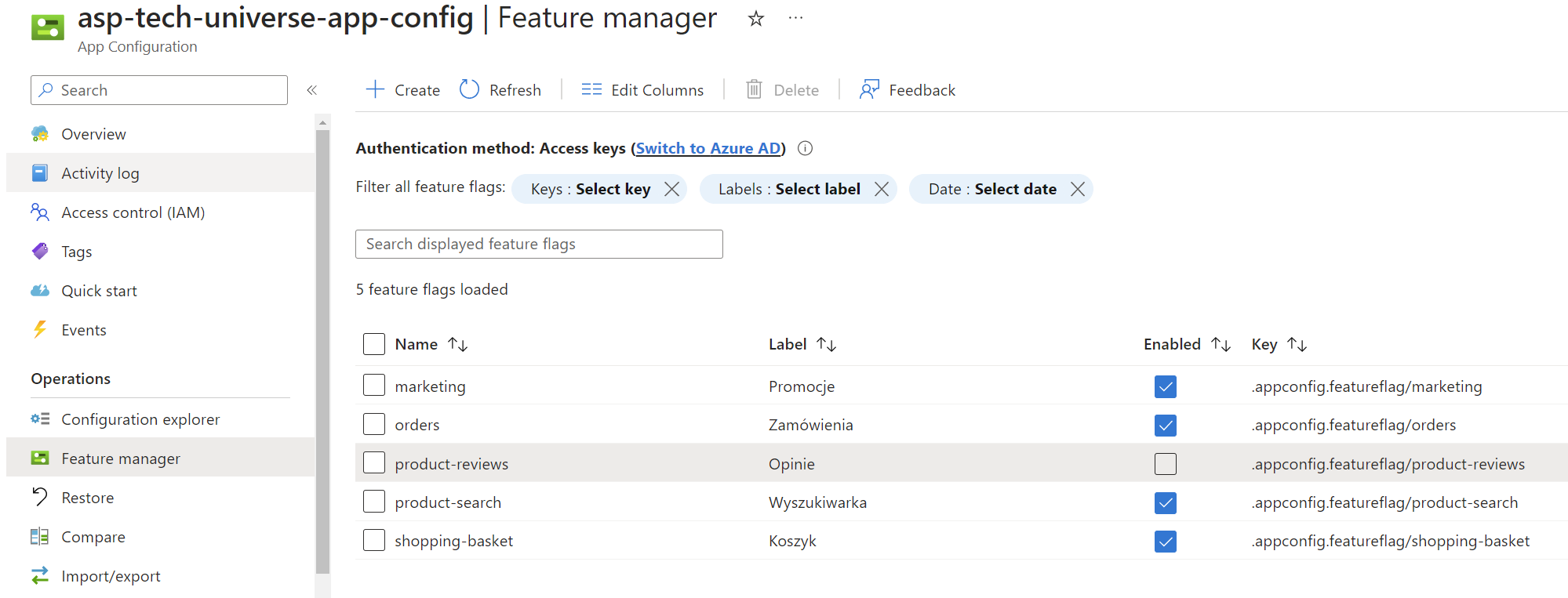Open Edit Columns
The height and width of the screenshot is (598, 1568).
coord(642,90)
